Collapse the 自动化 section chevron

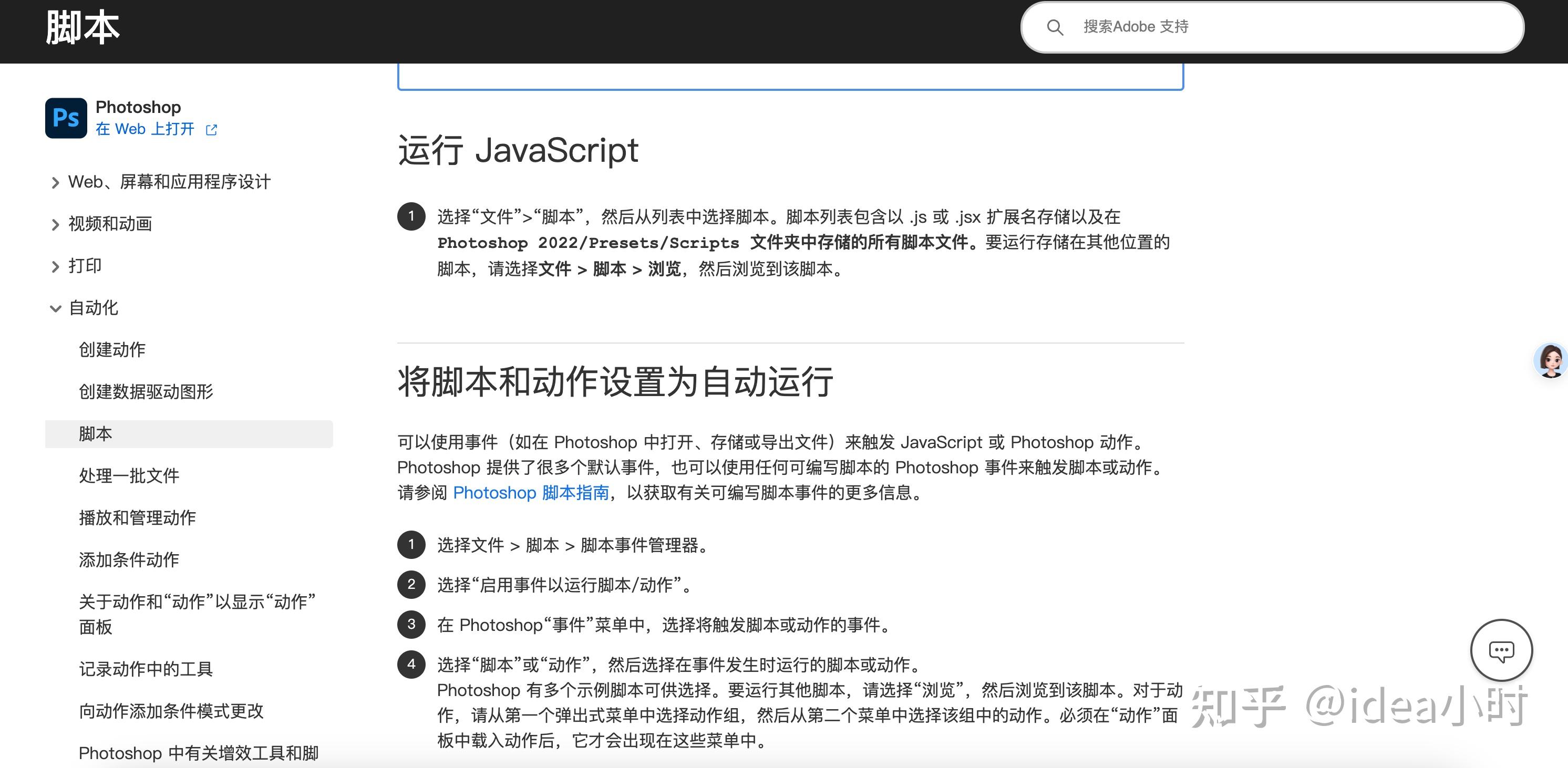tap(55, 308)
